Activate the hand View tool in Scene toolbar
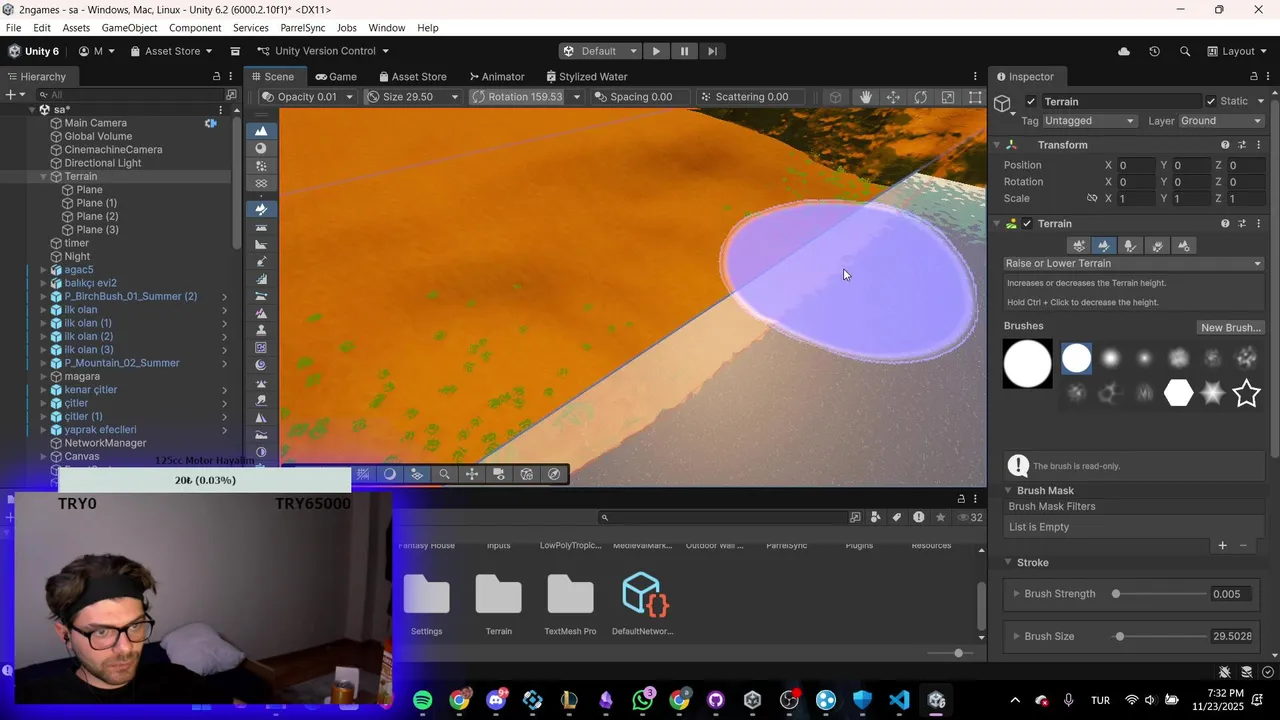The height and width of the screenshot is (720, 1280). click(866, 97)
